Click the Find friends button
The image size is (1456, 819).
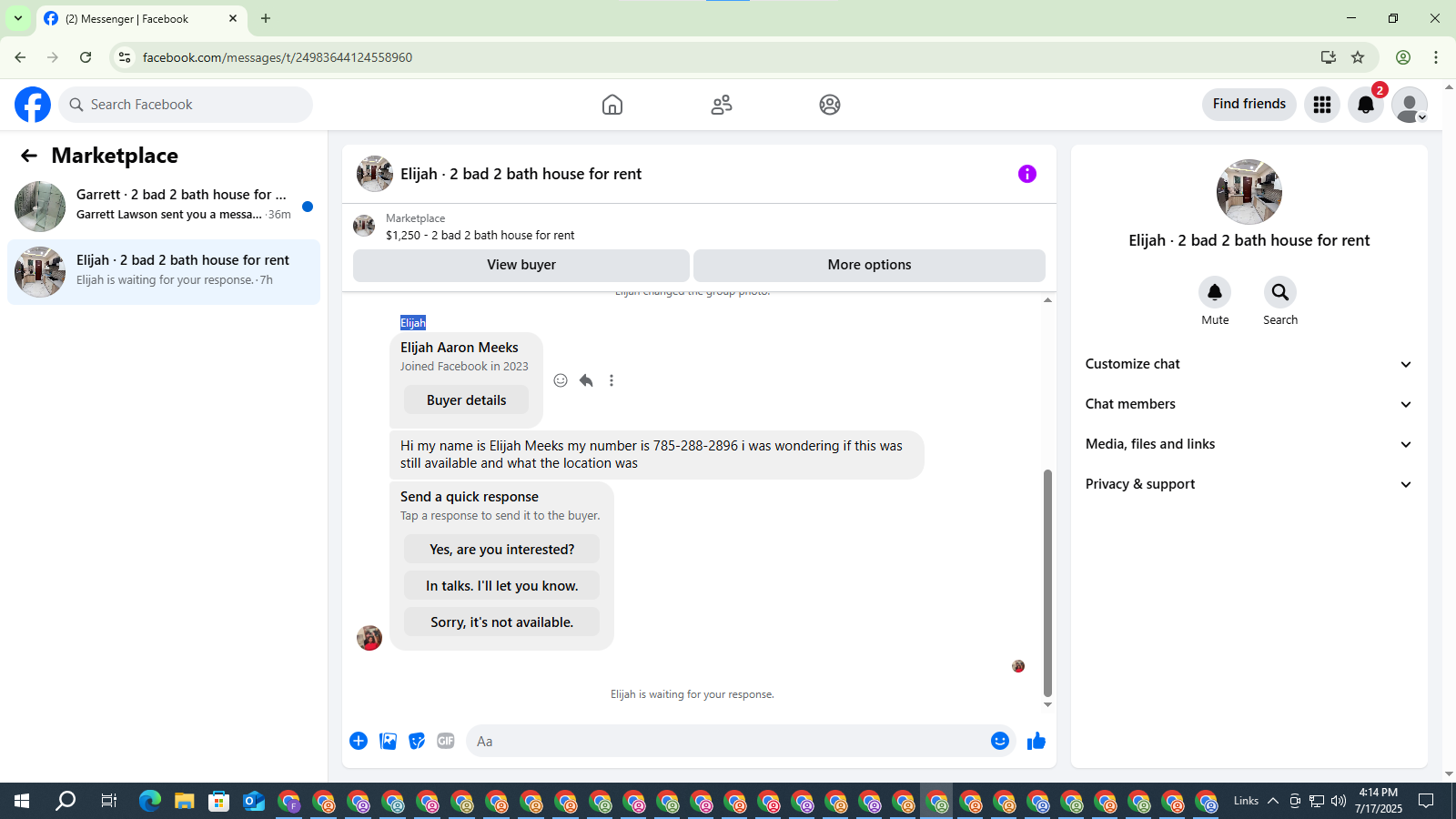pyautogui.click(x=1249, y=105)
